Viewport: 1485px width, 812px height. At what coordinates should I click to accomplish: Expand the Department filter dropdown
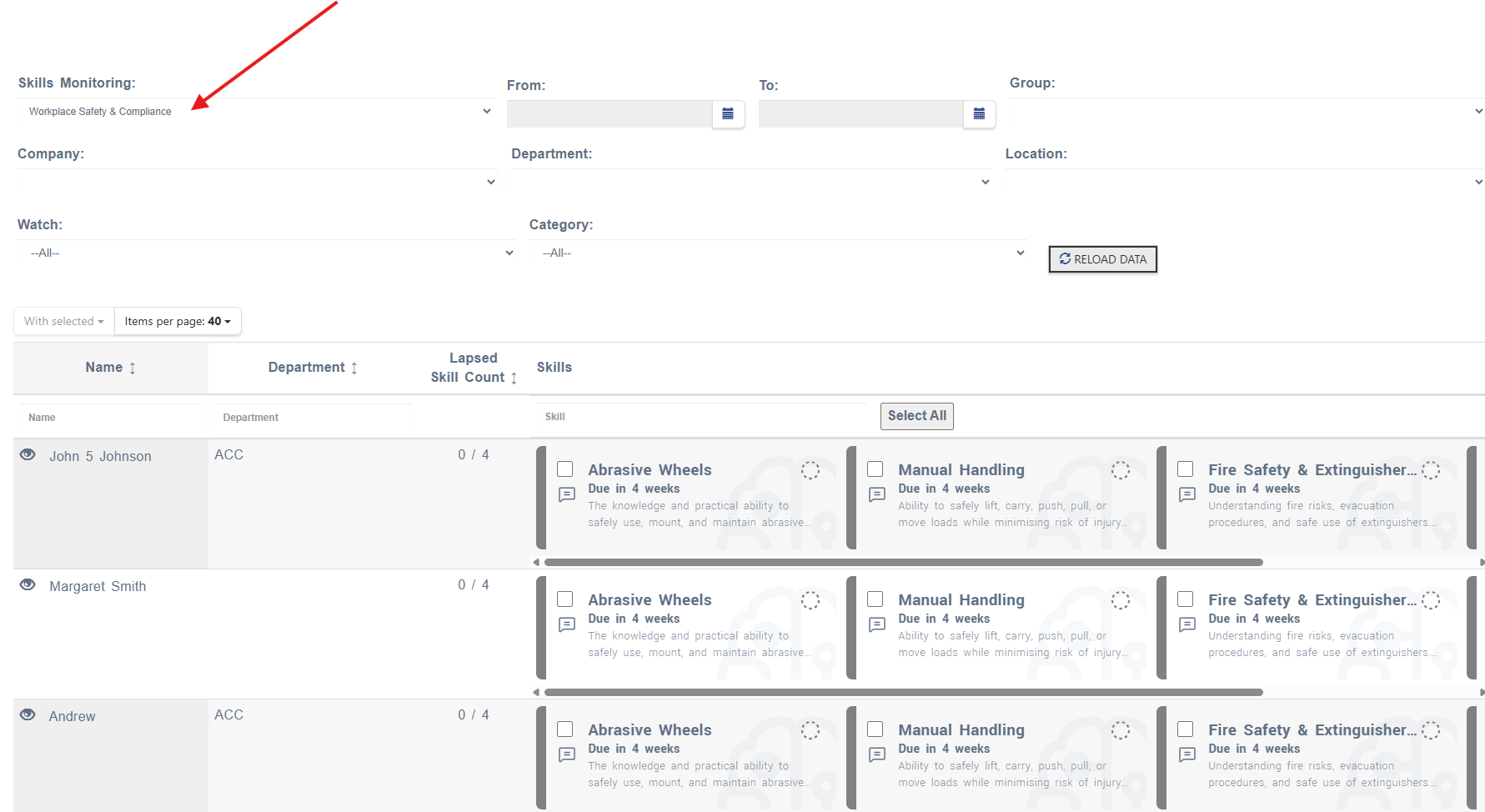click(x=752, y=182)
